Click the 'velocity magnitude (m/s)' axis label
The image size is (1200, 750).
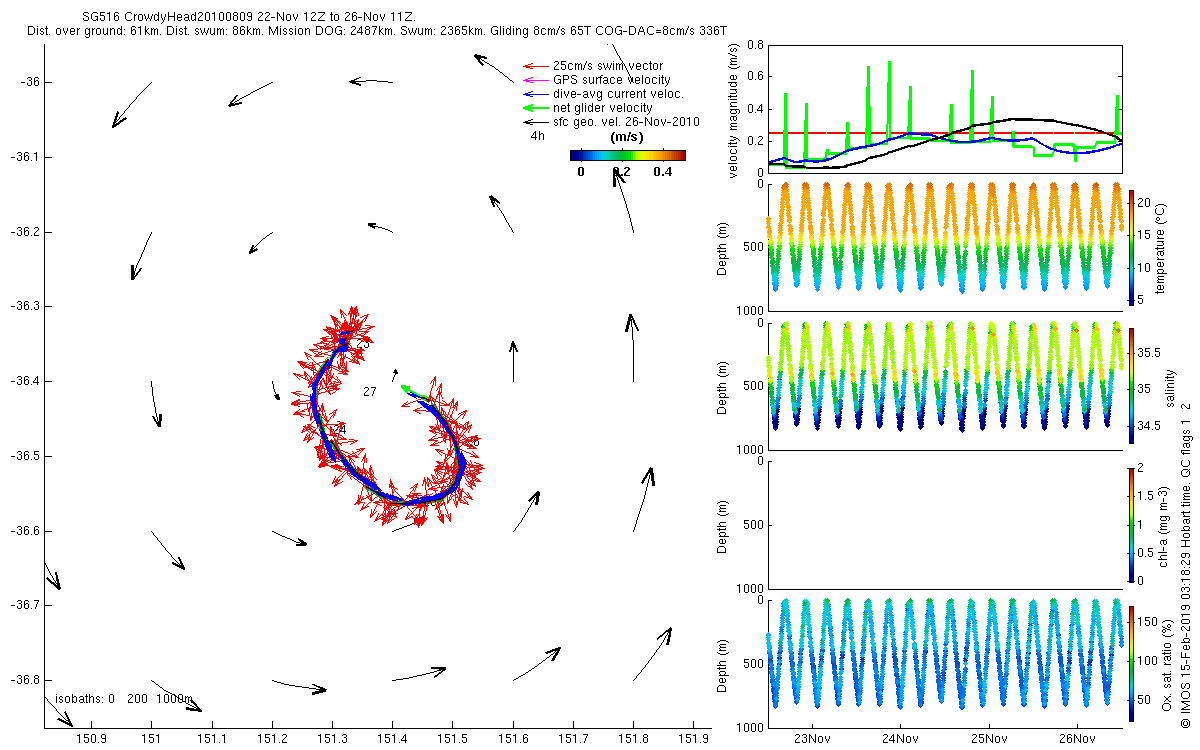coord(734,110)
